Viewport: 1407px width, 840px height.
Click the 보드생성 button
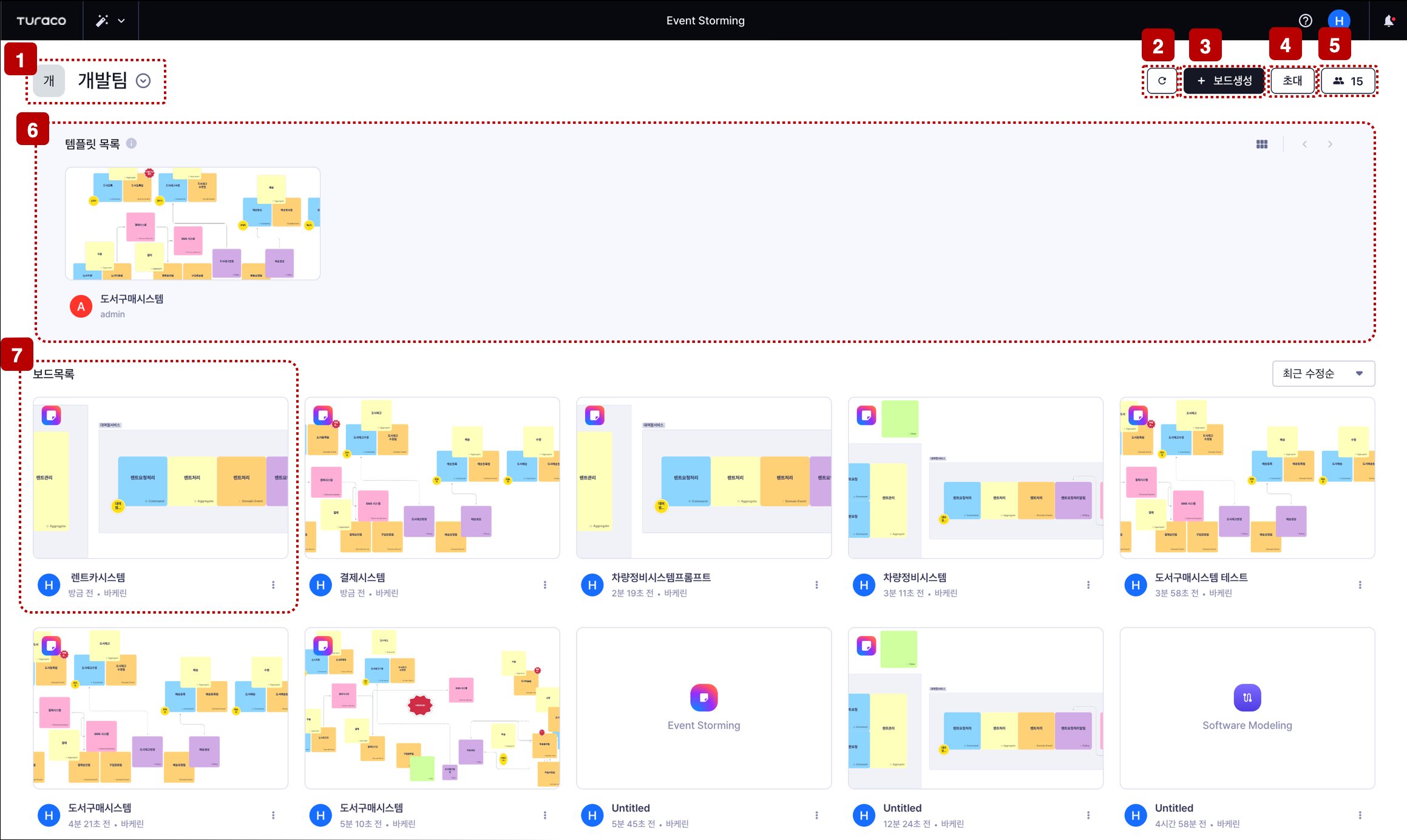coord(1224,81)
